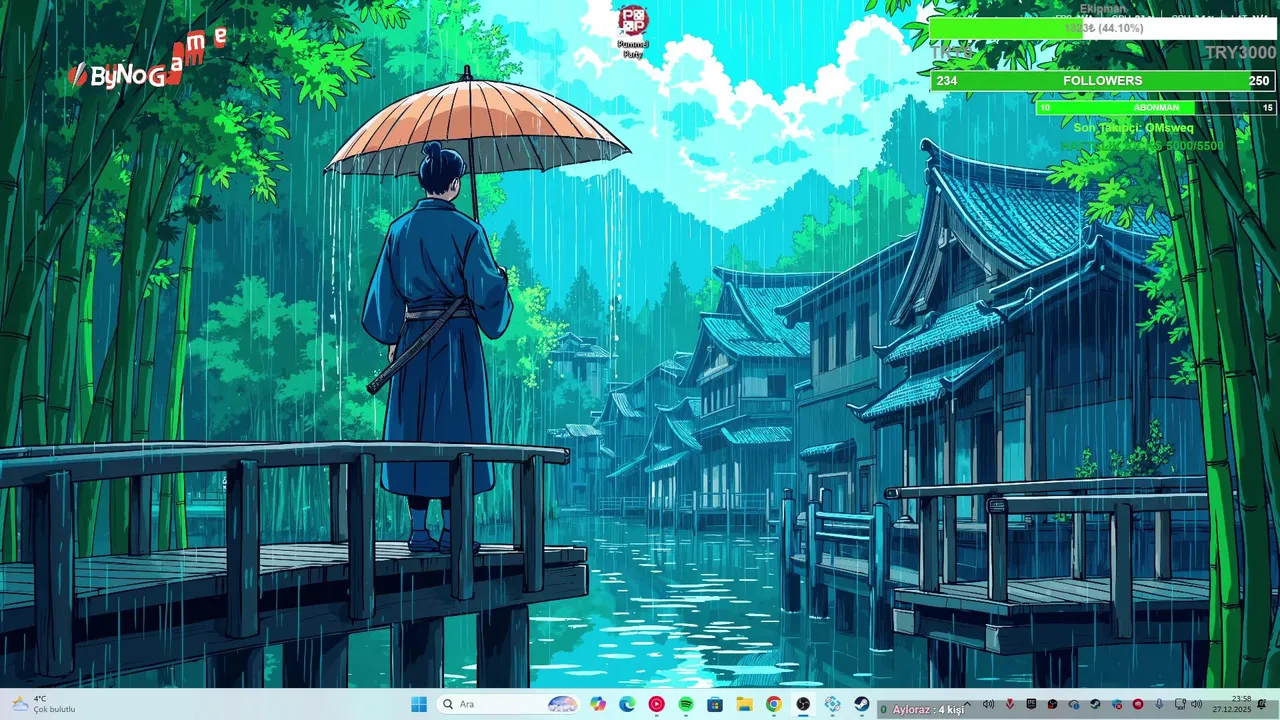Open Microsoft Edge from the taskbar
The image size is (1280, 720).
point(627,704)
